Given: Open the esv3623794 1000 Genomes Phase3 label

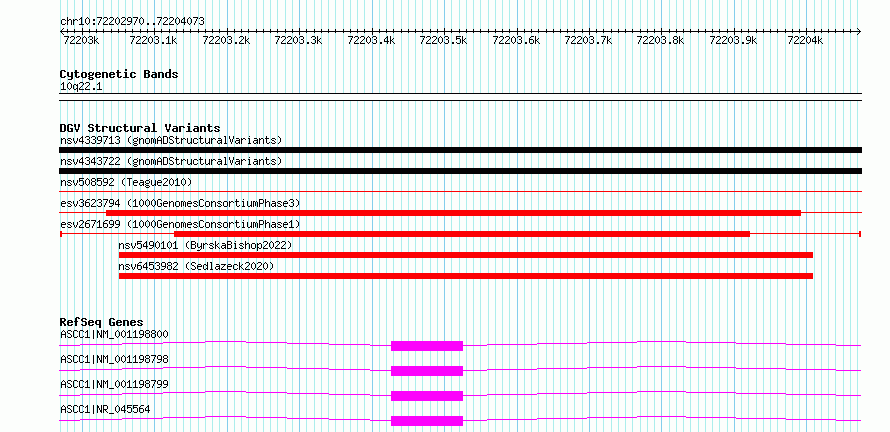Looking at the screenshot, I should [180, 203].
